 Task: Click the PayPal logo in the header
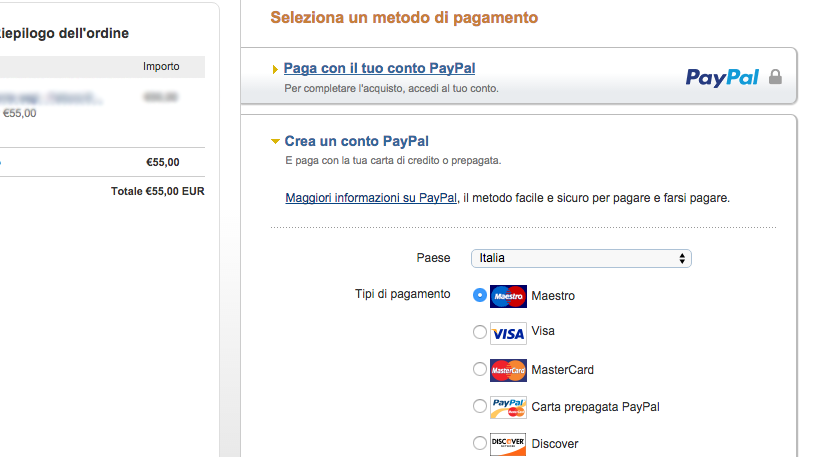tap(722, 78)
